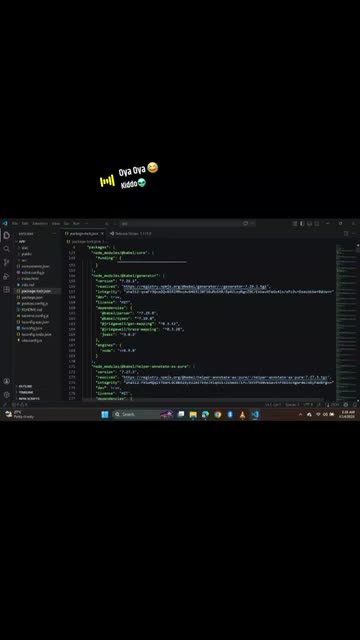Open the Source Control view
The height and width of the screenshot is (640, 360).
click(x=7, y=262)
